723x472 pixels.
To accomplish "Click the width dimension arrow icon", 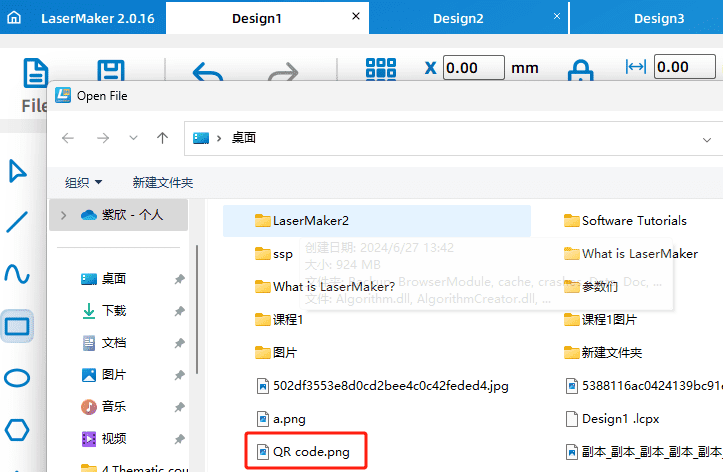I will coord(636,67).
